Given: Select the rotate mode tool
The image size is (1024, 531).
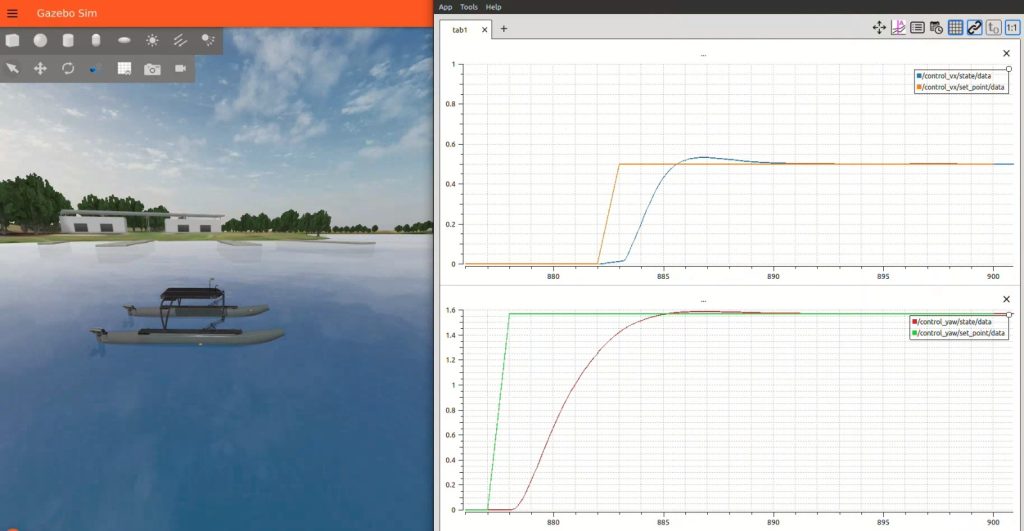Looking at the screenshot, I should [x=69, y=69].
